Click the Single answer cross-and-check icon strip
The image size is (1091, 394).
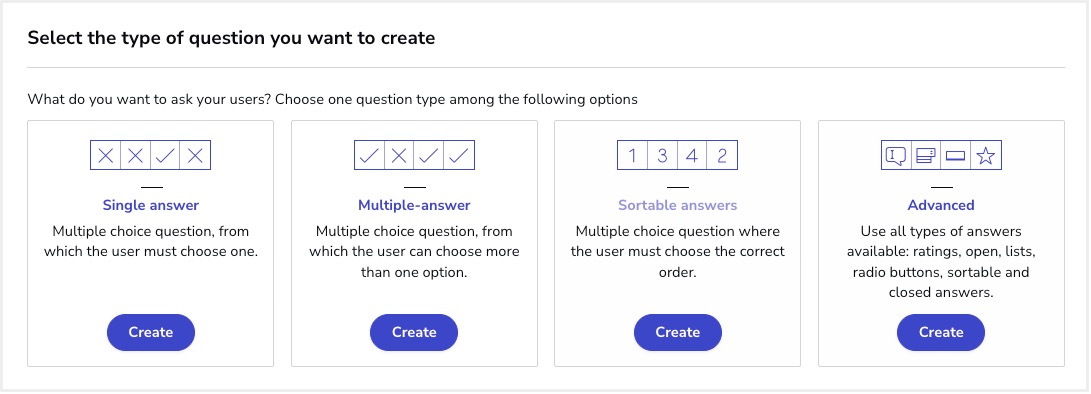click(x=150, y=155)
